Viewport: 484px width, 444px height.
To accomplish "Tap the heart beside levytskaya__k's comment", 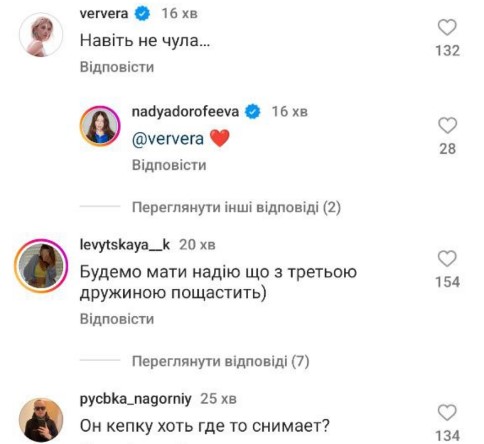I will pos(447,259).
